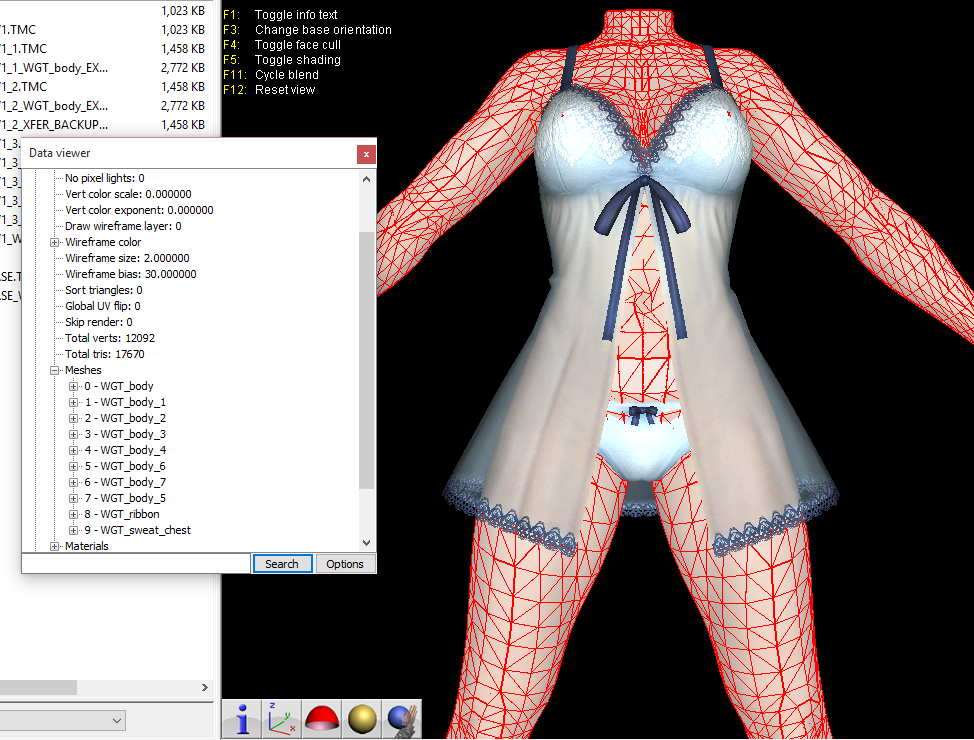Click the file list horizontal scroll right arrow

click(206, 688)
